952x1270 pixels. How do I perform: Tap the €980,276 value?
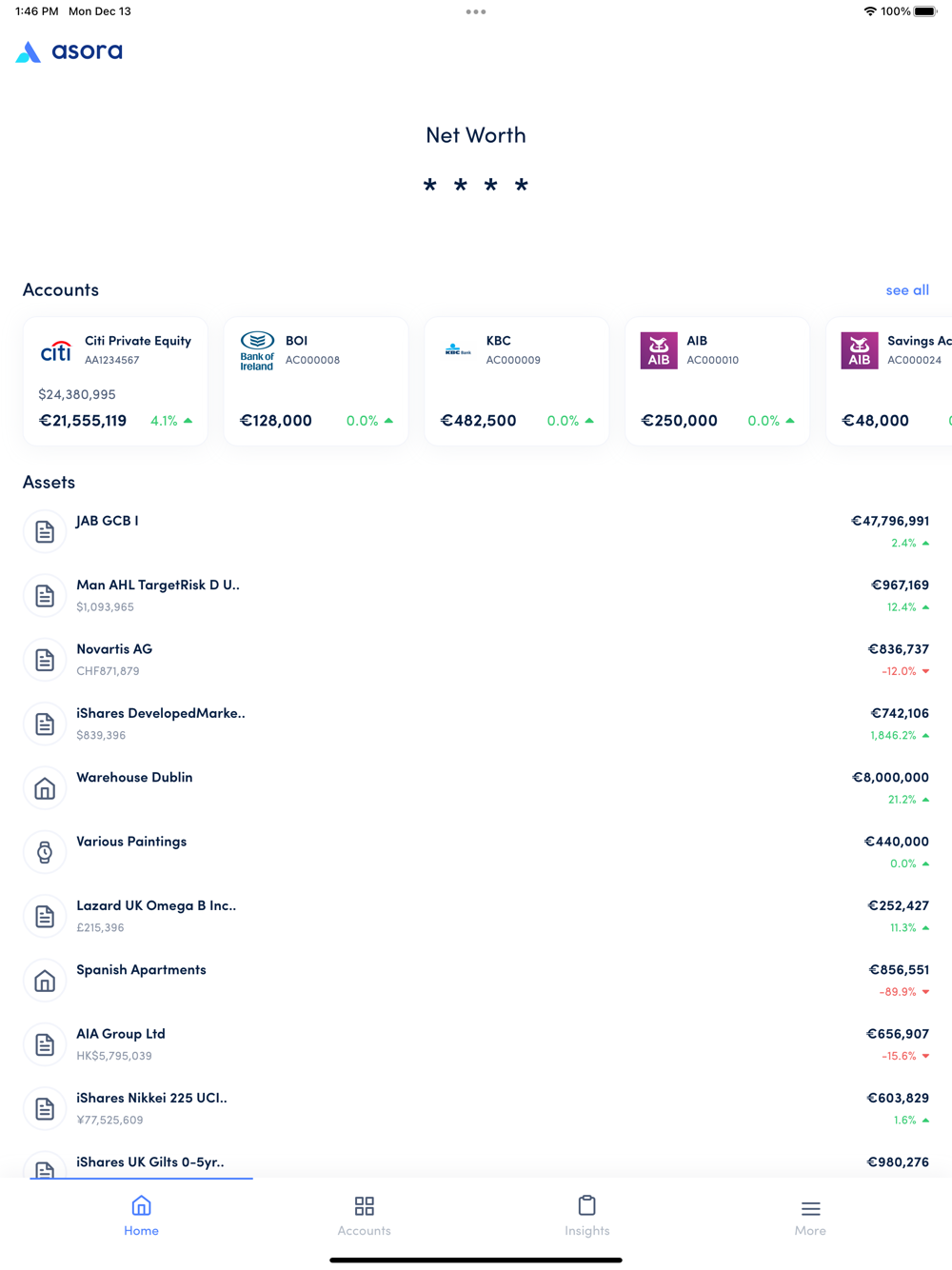coord(898,1161)
